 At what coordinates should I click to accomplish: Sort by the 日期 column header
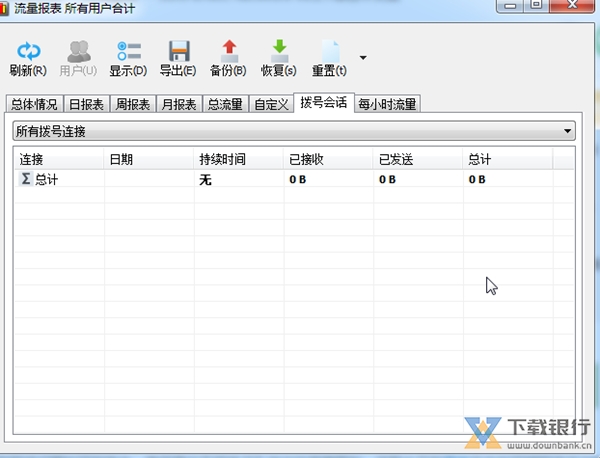[149, 159]
